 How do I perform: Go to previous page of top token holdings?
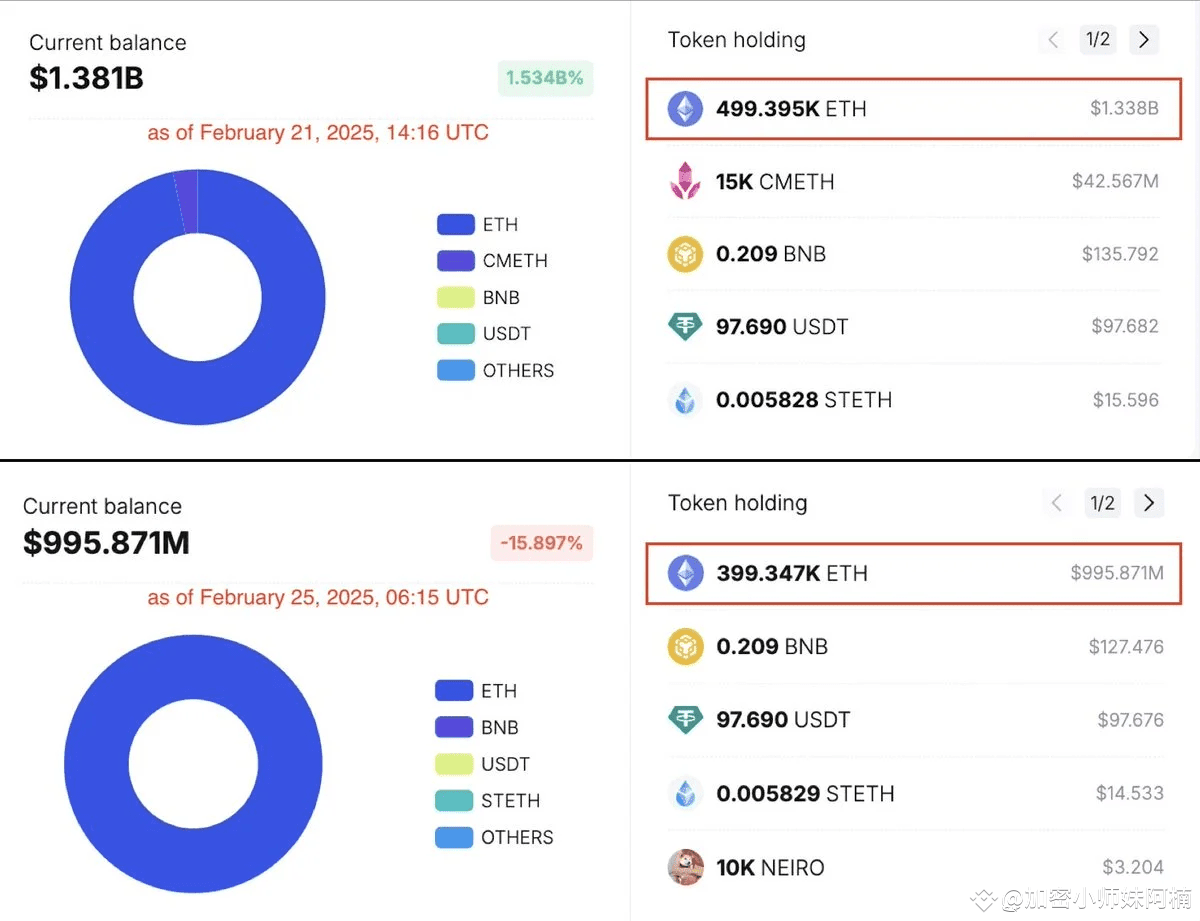tap(1053, 40)
